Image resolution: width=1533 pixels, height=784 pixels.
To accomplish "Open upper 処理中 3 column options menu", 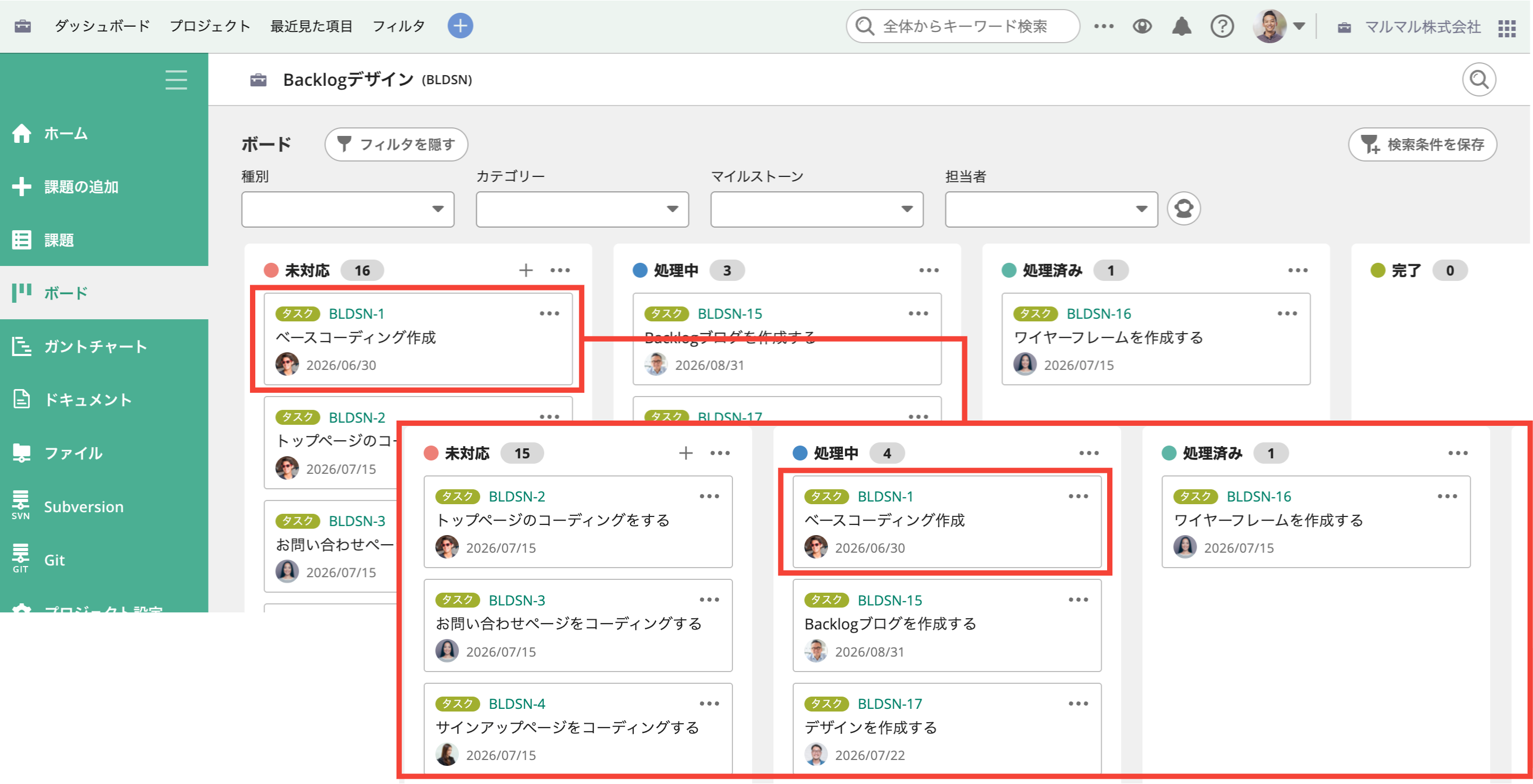I will 929,270.
